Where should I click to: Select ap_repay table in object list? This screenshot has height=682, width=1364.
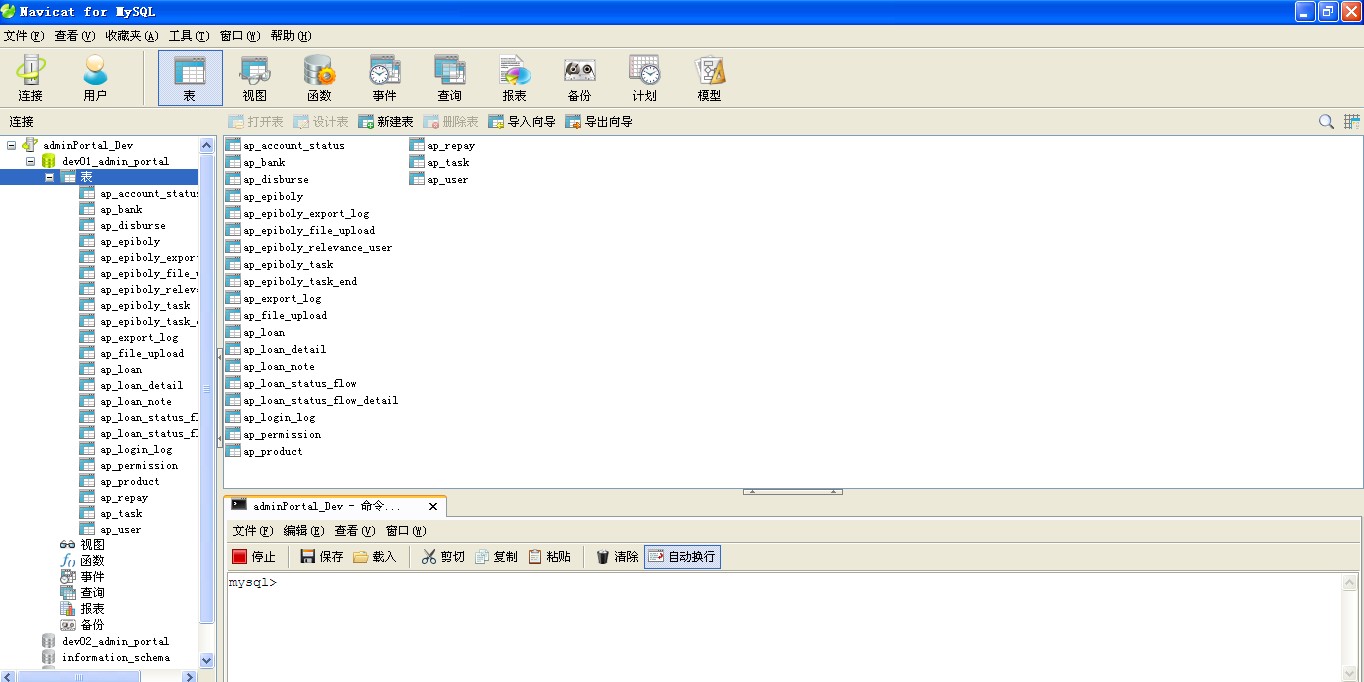451,145
